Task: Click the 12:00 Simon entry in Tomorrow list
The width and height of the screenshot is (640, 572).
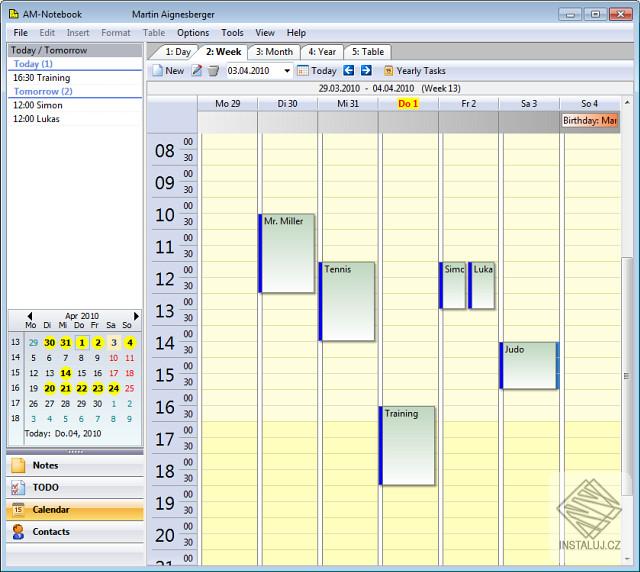Action: (75, 105)
